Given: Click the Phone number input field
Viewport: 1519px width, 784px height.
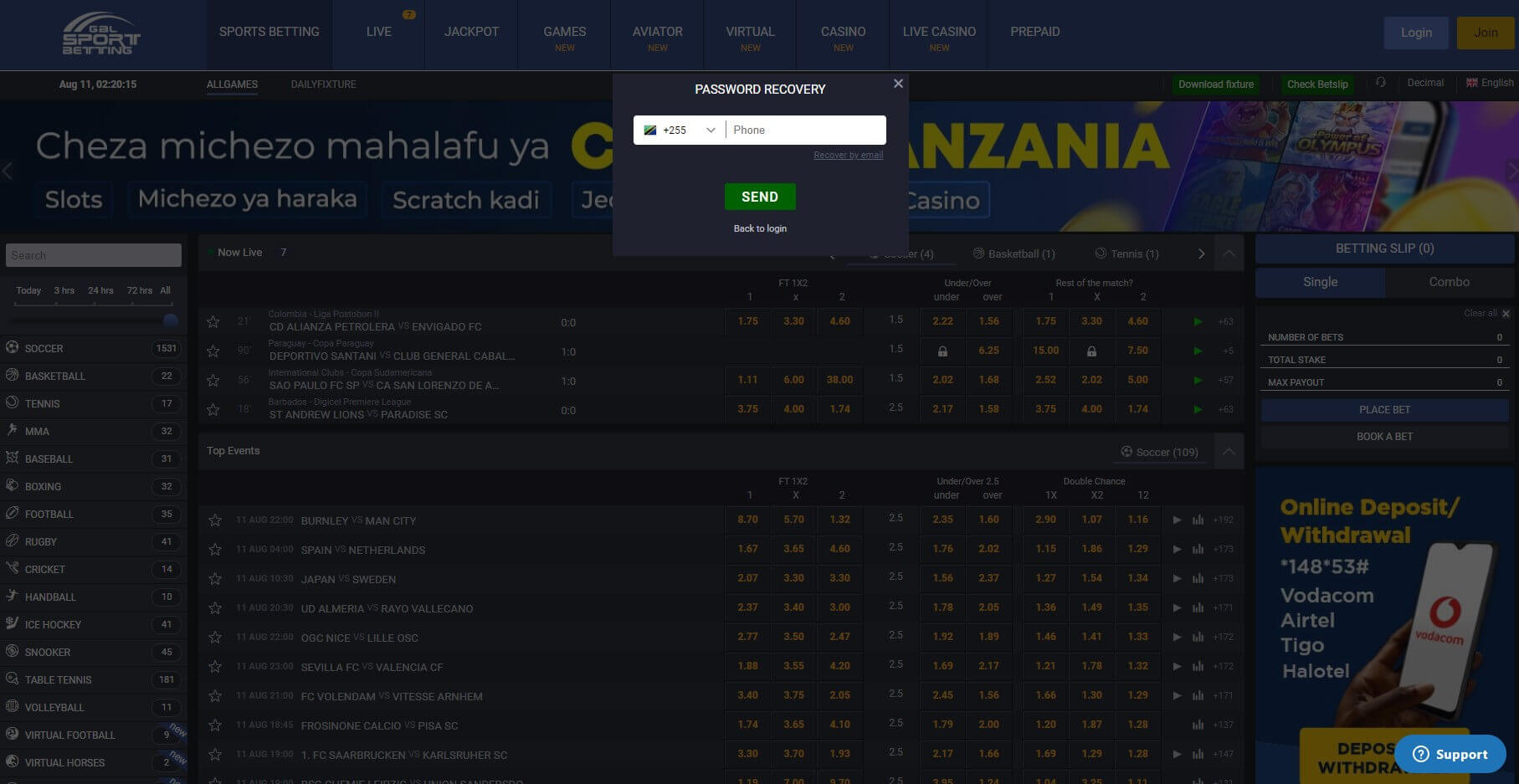Looking at the screenshot, I should [803, 130].
